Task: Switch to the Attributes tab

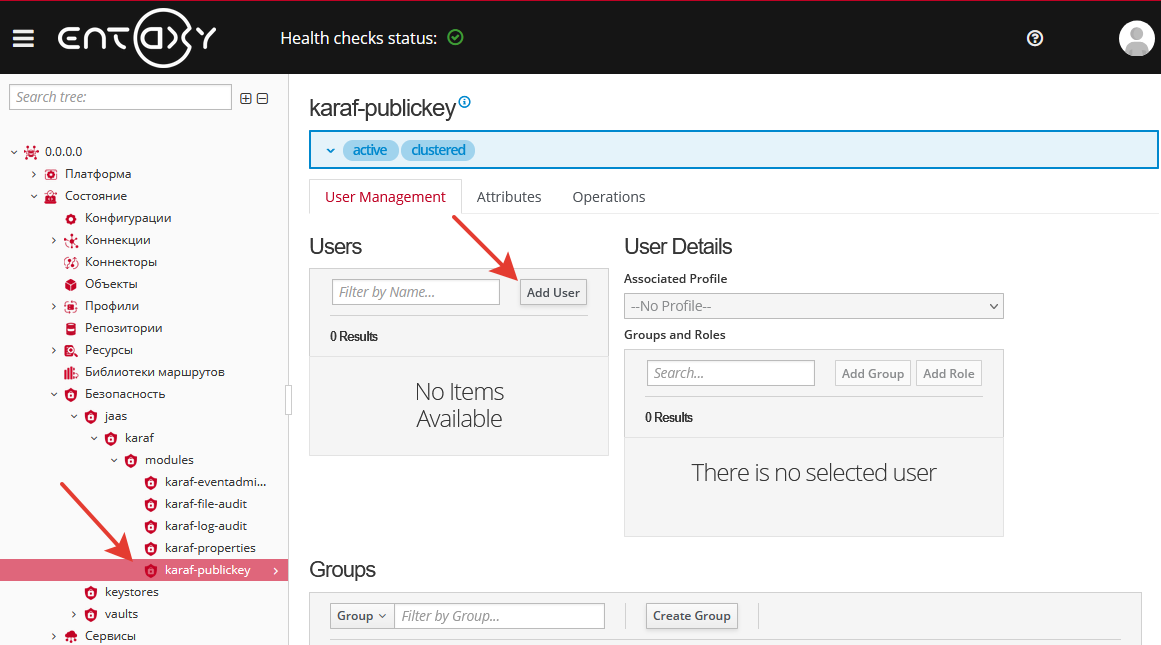Action: 509,196
